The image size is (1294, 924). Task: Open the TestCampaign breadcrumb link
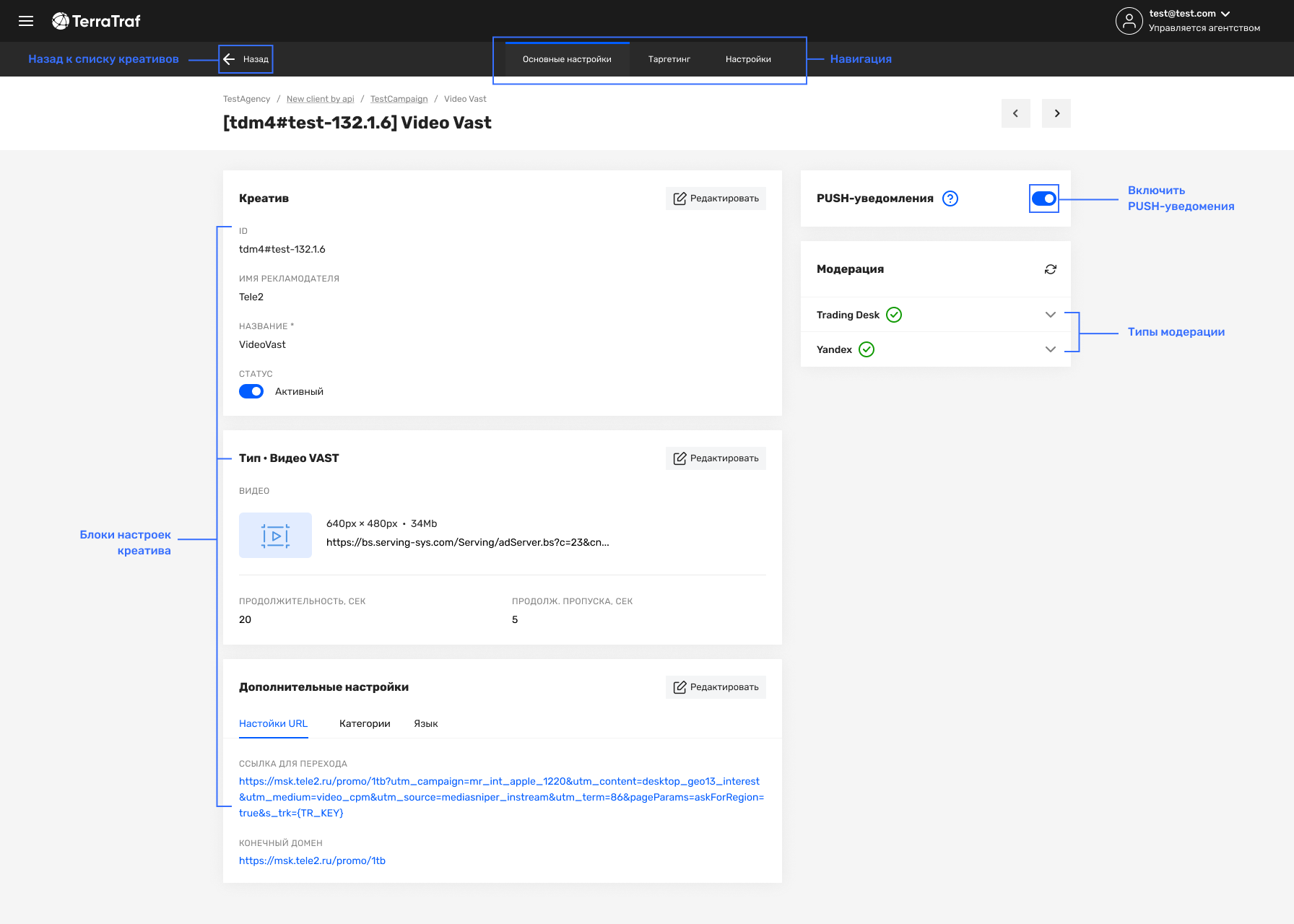click(x=399, y=99)
